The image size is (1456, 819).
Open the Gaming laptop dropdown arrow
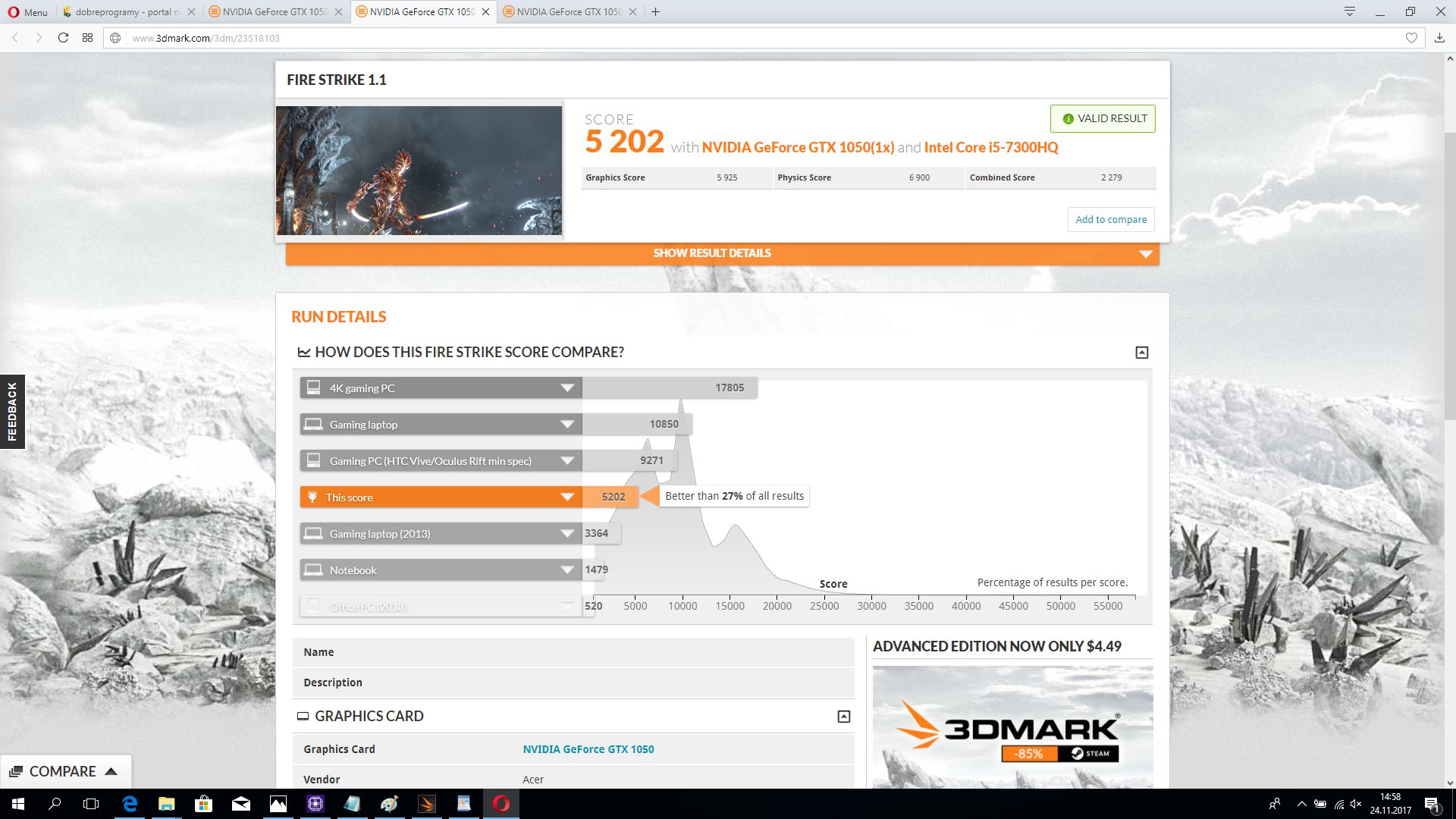point(566,425)
